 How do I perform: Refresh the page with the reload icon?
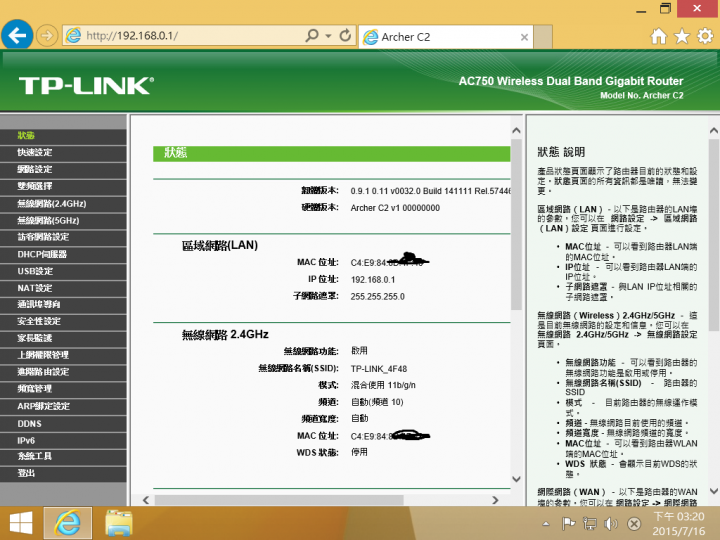345,35
